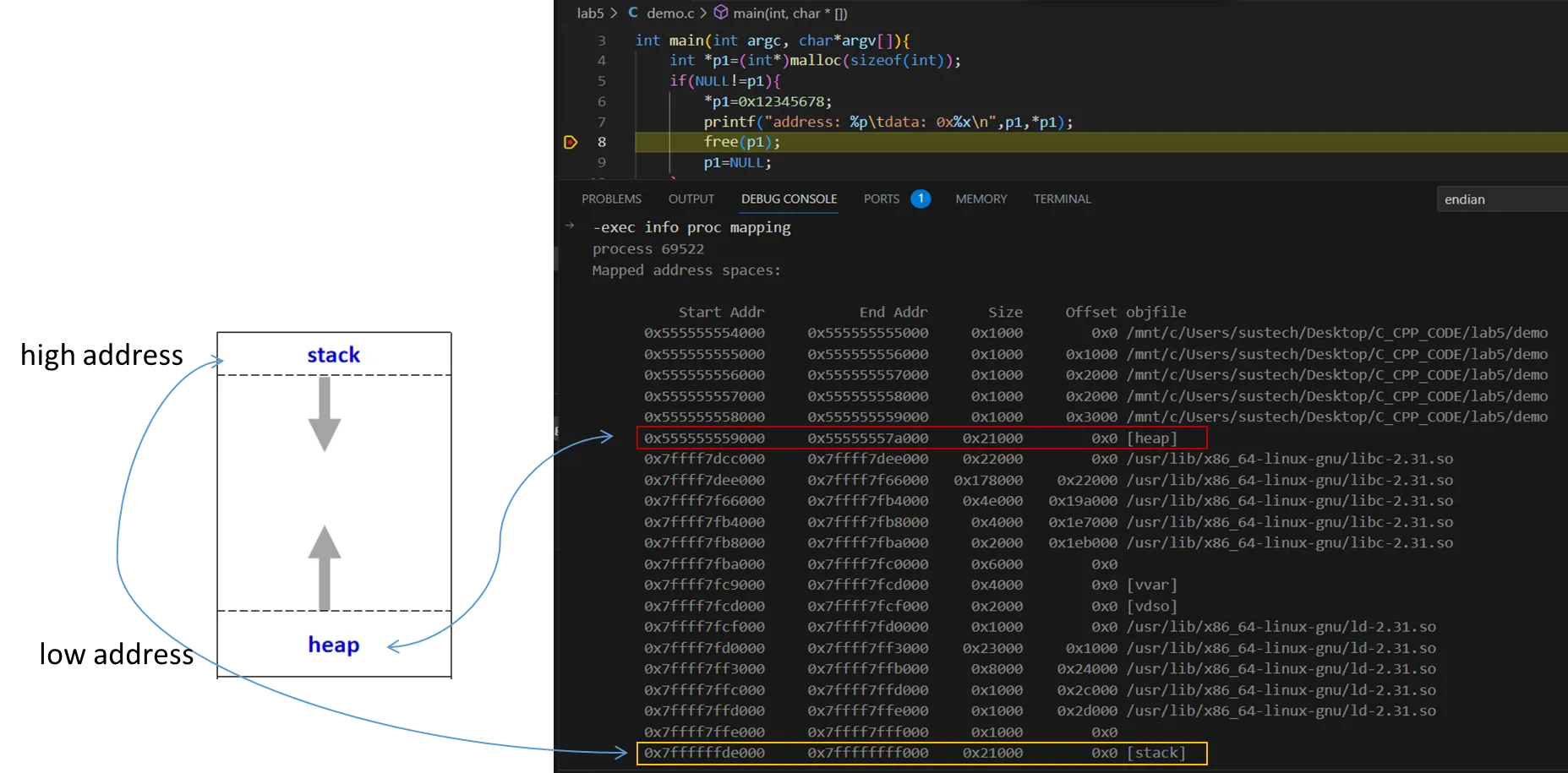The image size is (1568, 773).
Task: Switch to the TERMINAL tab
Action: tap(1062, 199)
